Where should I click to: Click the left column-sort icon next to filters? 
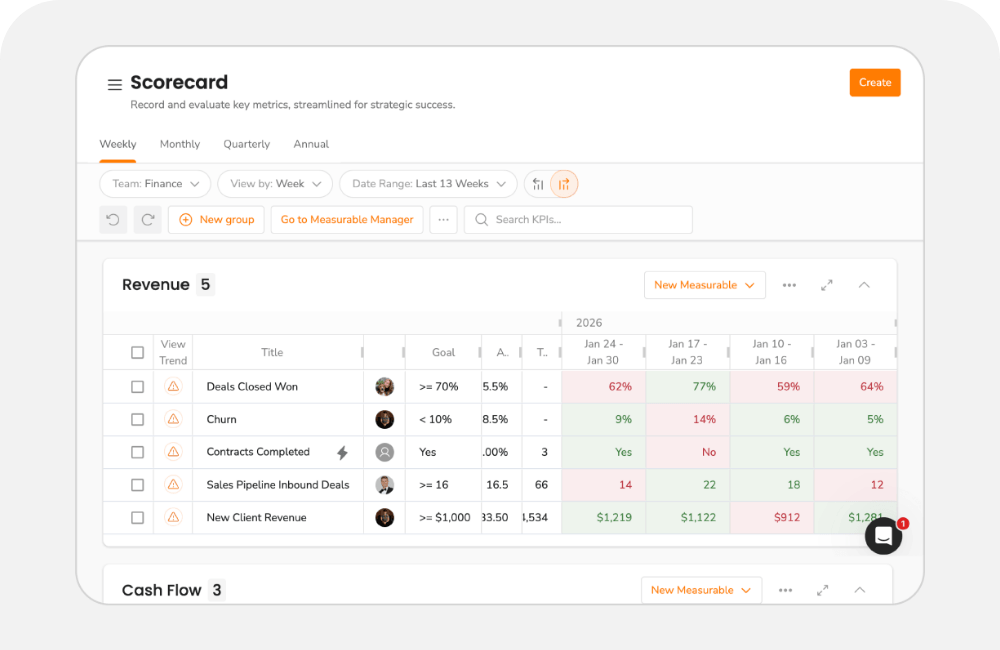[x=539, y=184]
